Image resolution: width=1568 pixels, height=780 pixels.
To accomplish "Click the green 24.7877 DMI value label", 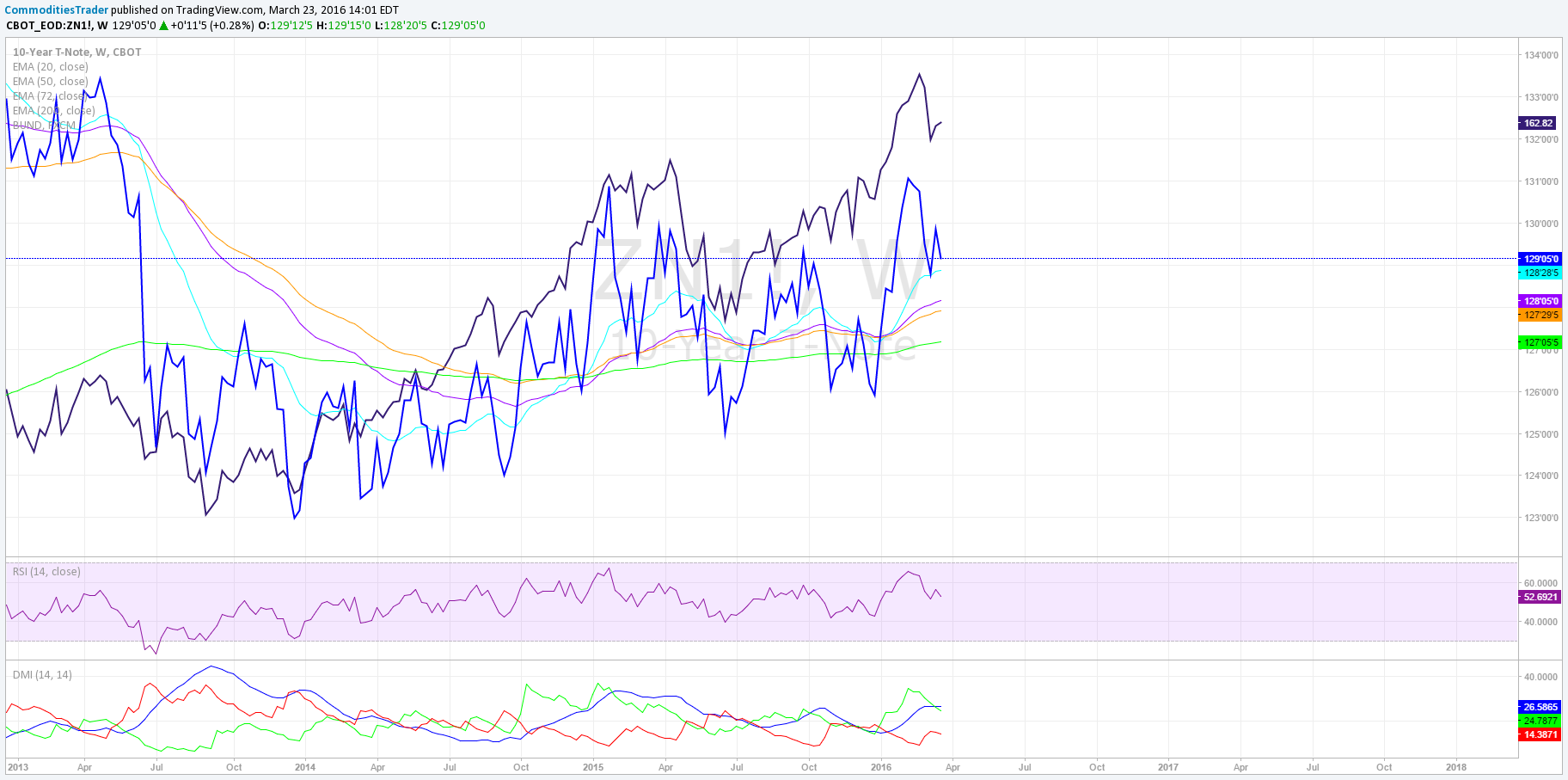I will pos(1540,721).
